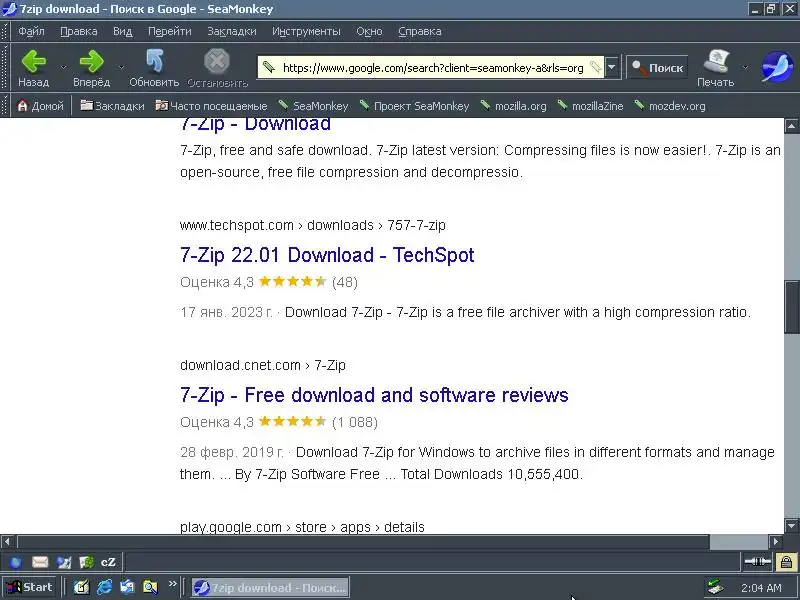The width and height of the screenshot is (800, 600).
Task: Open the Справка menu
Action: (419, 31)
